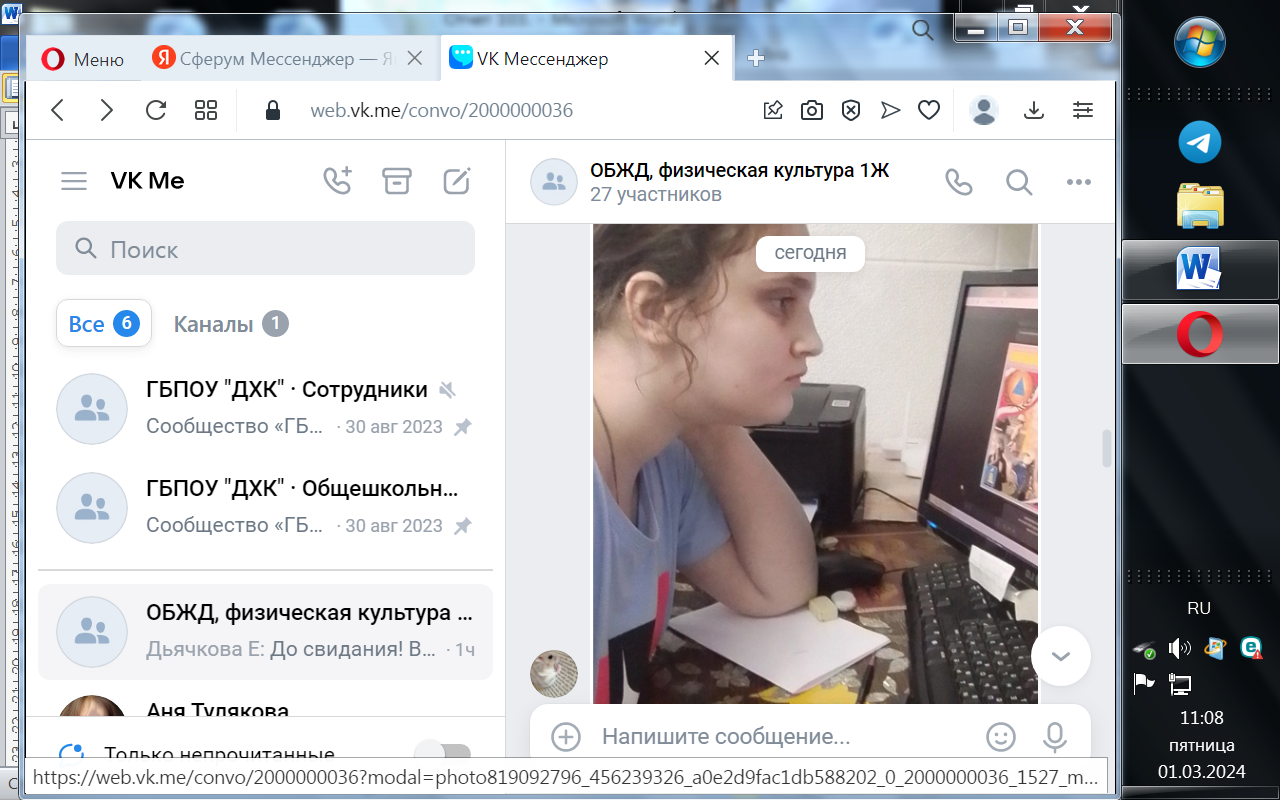The image size is (1280, 800).
Task: Toggle the Только непрочитанные switch
Action: tap(442, 754)
